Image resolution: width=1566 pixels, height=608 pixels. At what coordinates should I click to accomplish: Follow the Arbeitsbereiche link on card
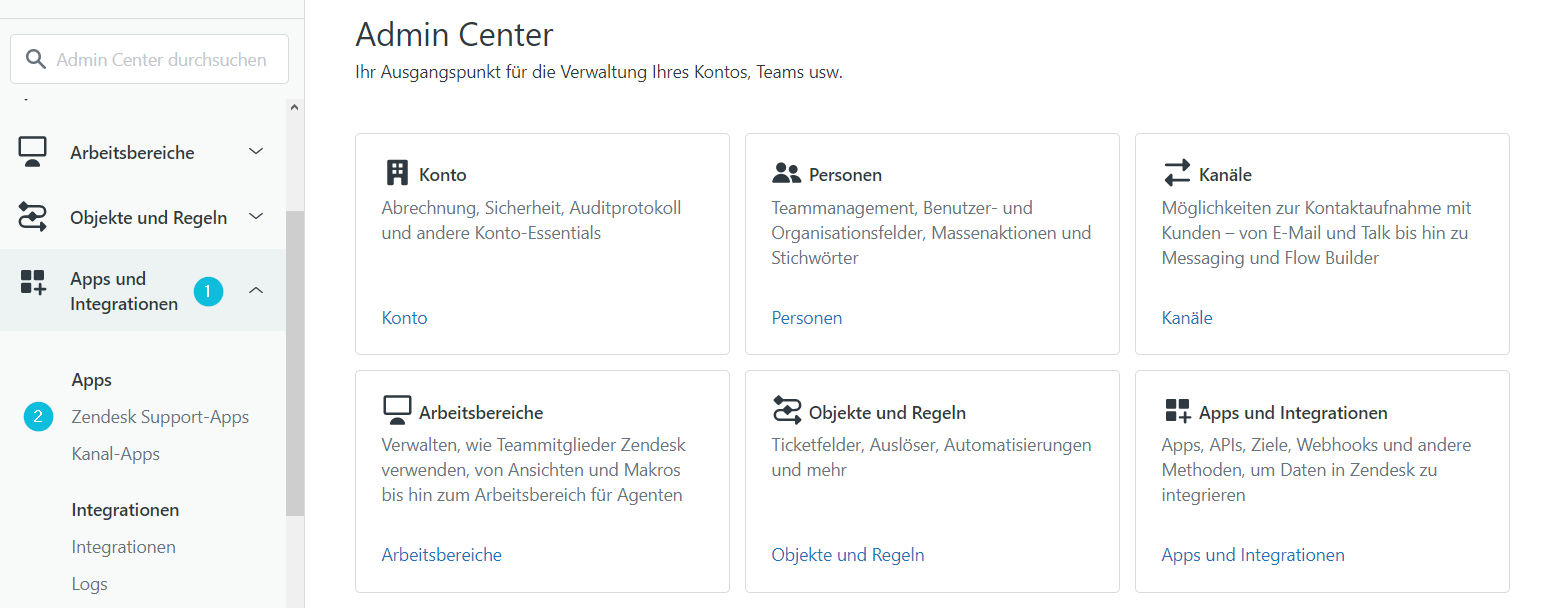click(441, 555)
